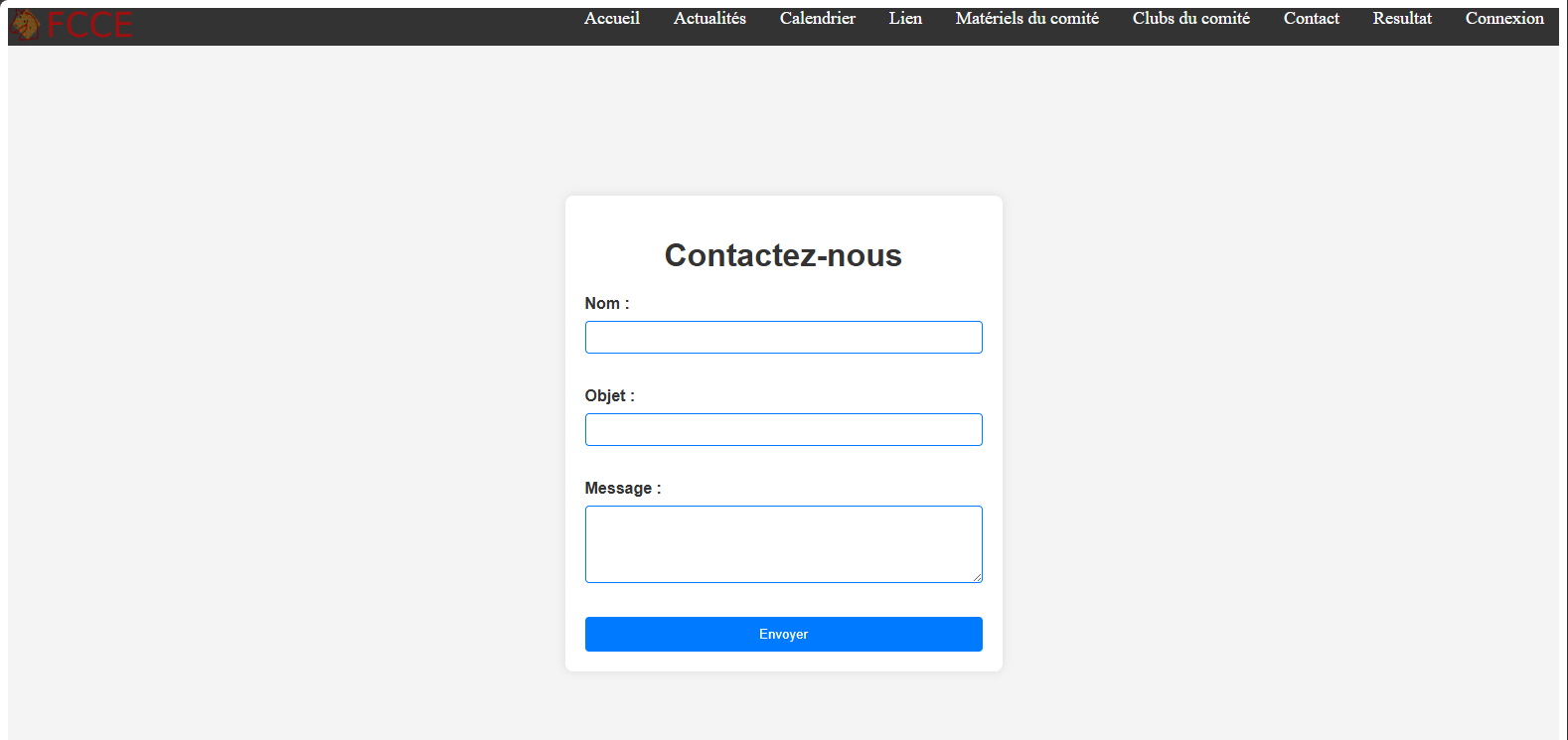The image size is (1568, 740).
Task: Click the "Message :" field label
Action: tap(622, 489)
